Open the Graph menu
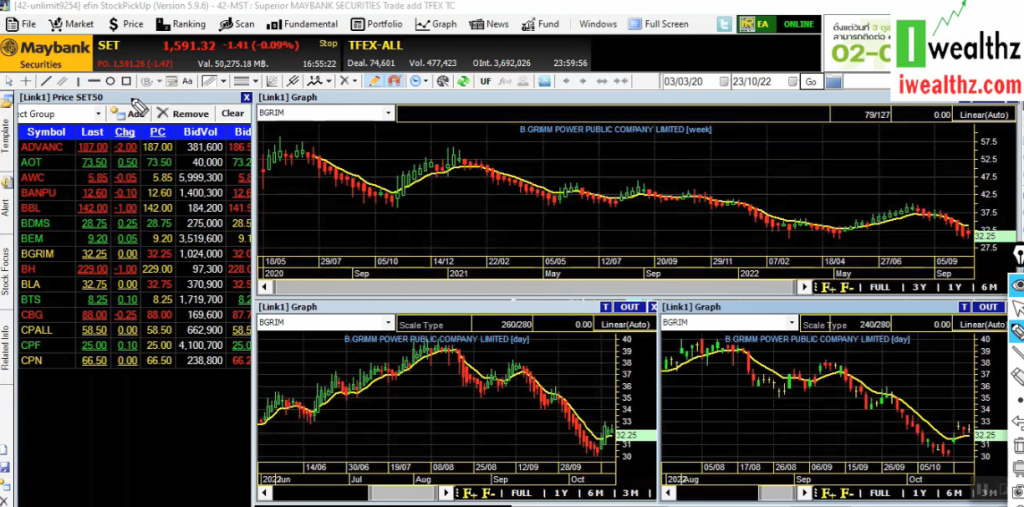The height and width of the screenshot is (507, 1024). [x=436, y=24]
